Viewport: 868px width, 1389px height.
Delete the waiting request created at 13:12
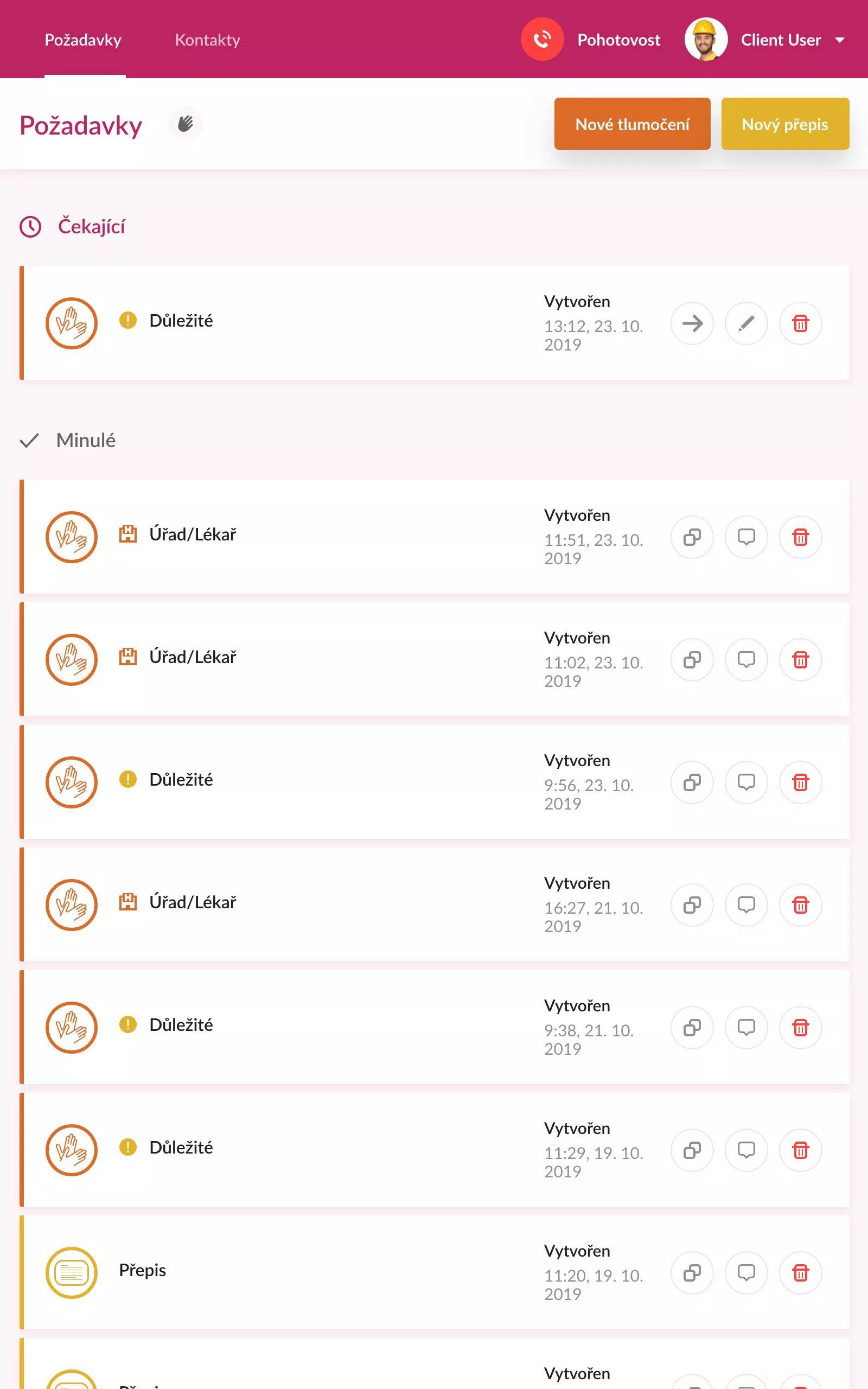(800, 323)
